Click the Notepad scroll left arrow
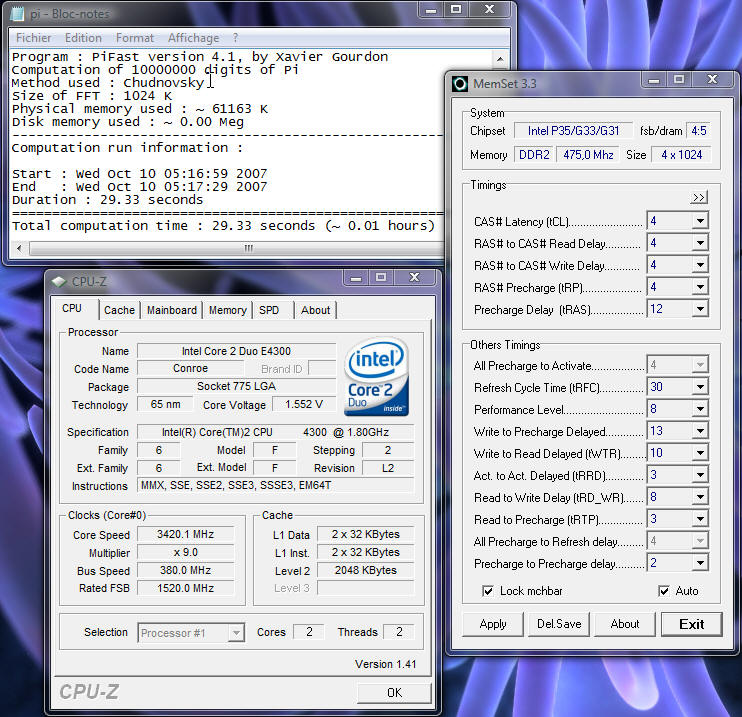The width and height of the screenshot is (742, 717). click(x=19, y=248)
